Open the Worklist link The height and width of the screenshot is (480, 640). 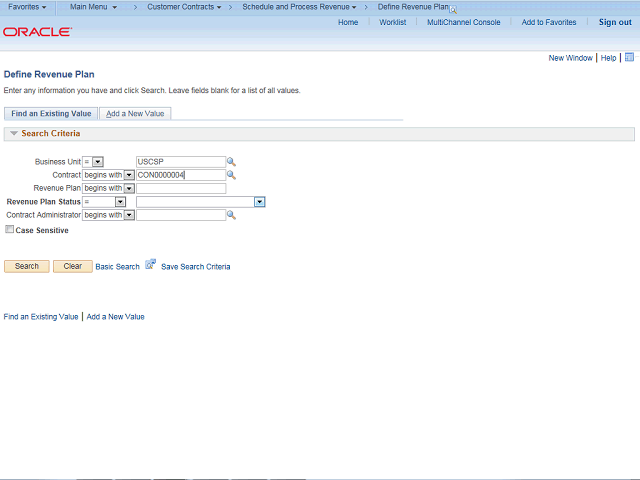pyautogui.click(x=393, y=22)
